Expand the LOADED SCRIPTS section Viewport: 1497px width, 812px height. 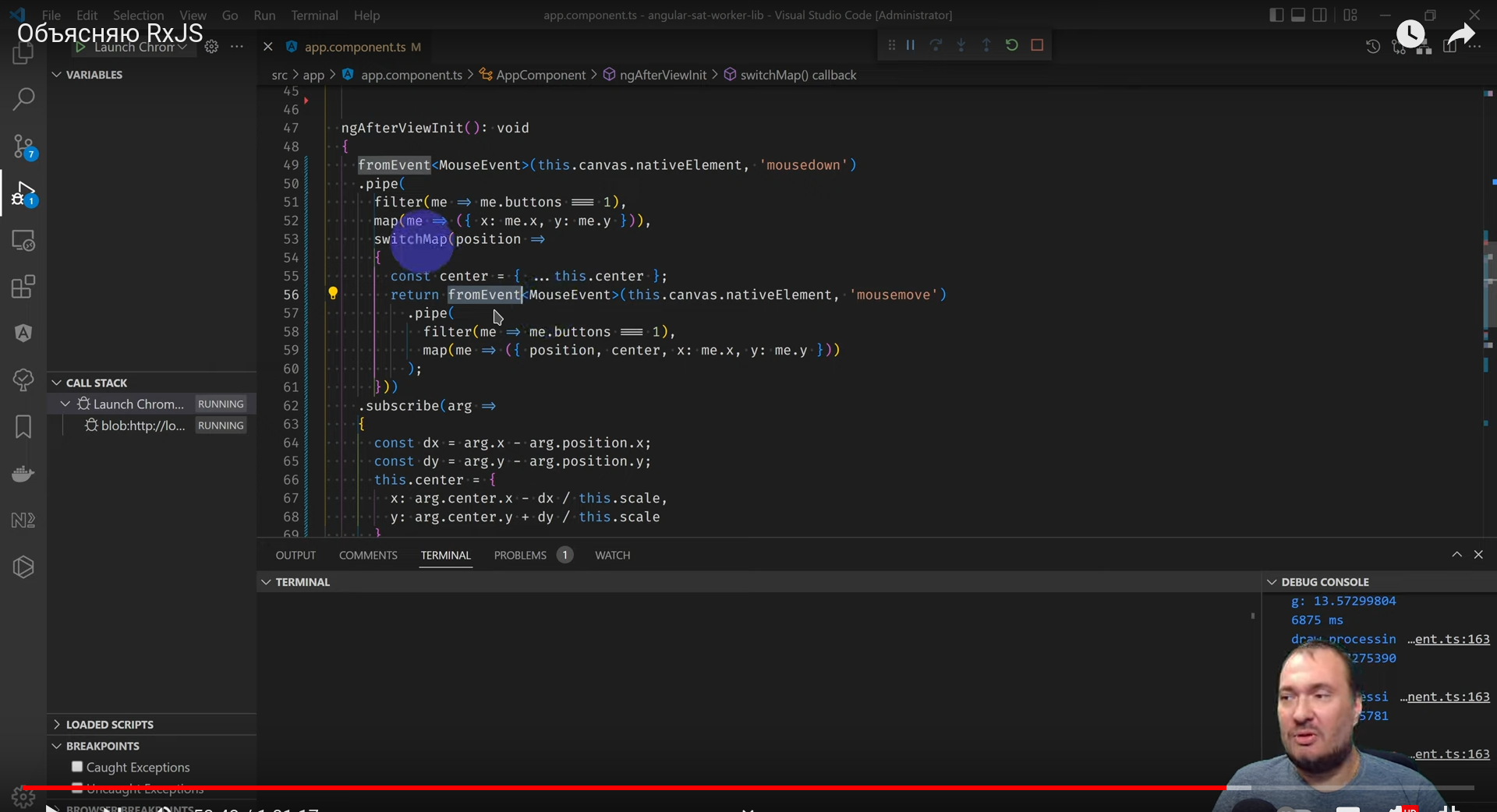point(57,724)
